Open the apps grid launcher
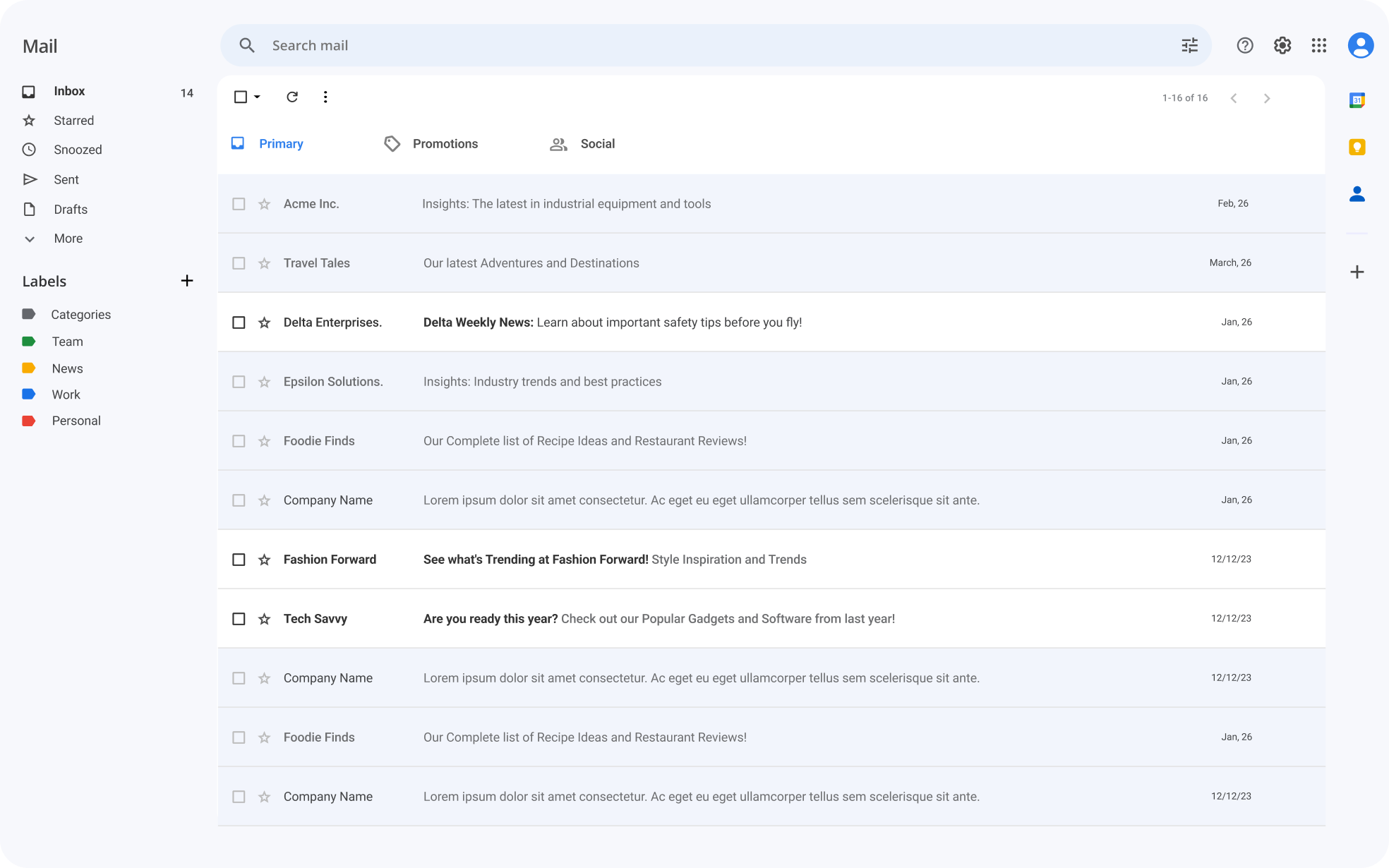1389x868 pixels. (x=1318, y=45)
